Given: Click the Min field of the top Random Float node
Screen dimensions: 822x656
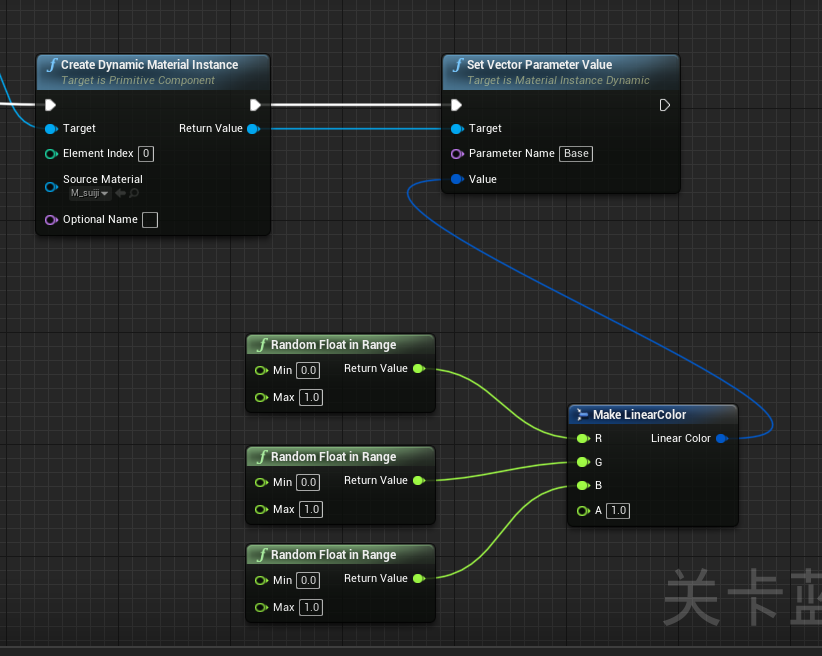Looking at the screenshot, I should point(308,370).
